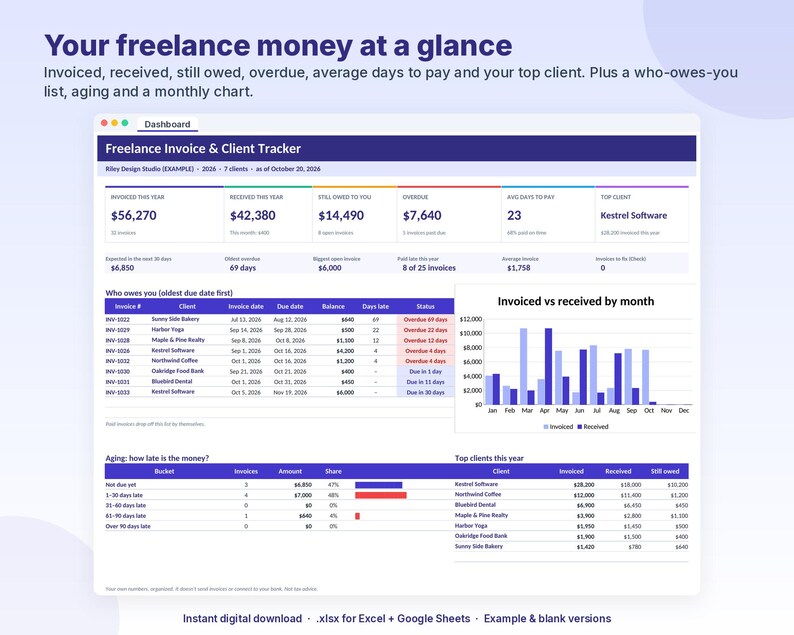Image resolution: width=794 pixels, height=635 pixels.
Task: Click the 8 of 25 invoices value
Action: click(x=429, y=268)
